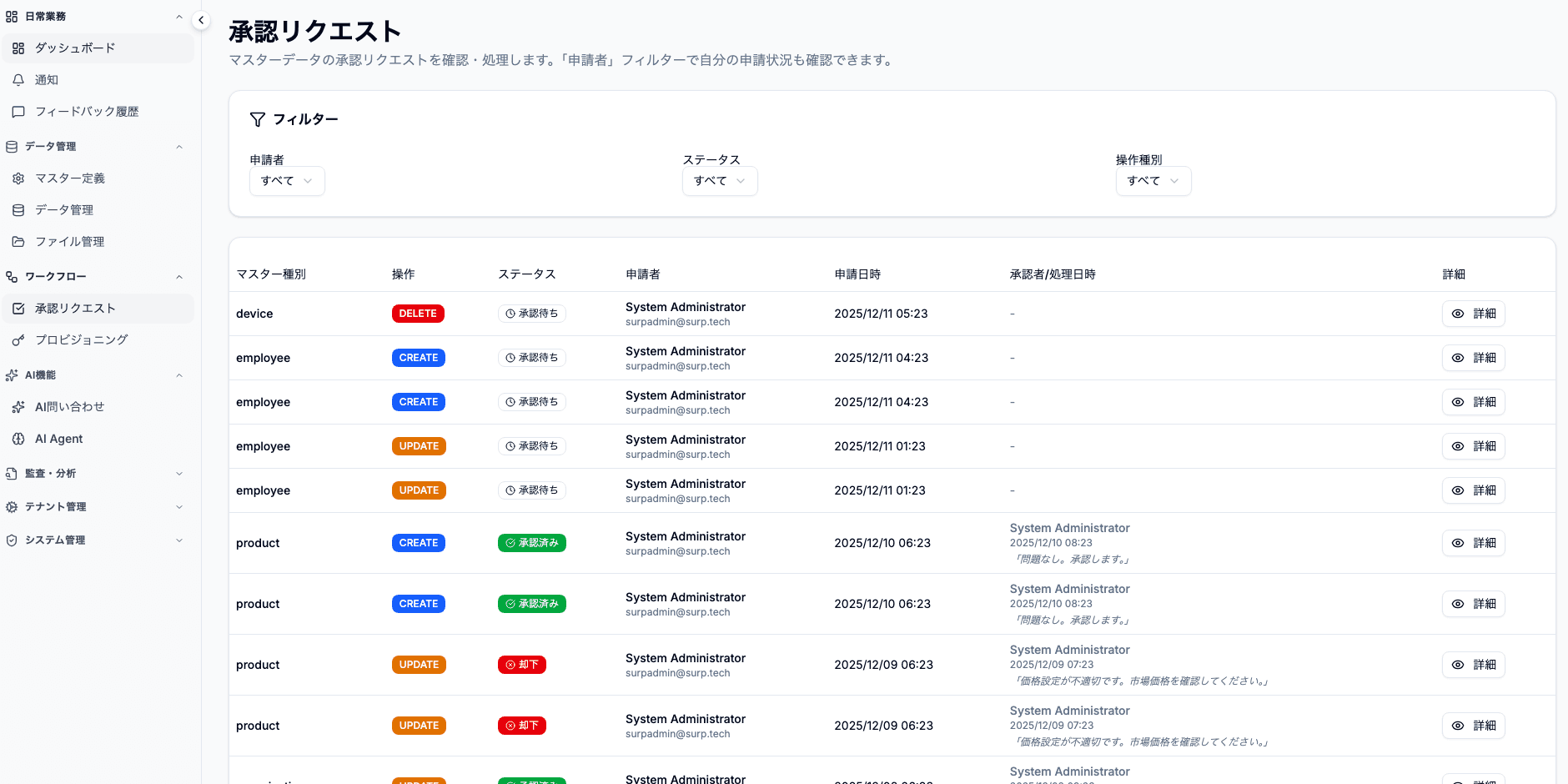View 詳細 for the first employee CREATE request
This screenshot has width=1568, height=784.
(x=1474, y=358)
